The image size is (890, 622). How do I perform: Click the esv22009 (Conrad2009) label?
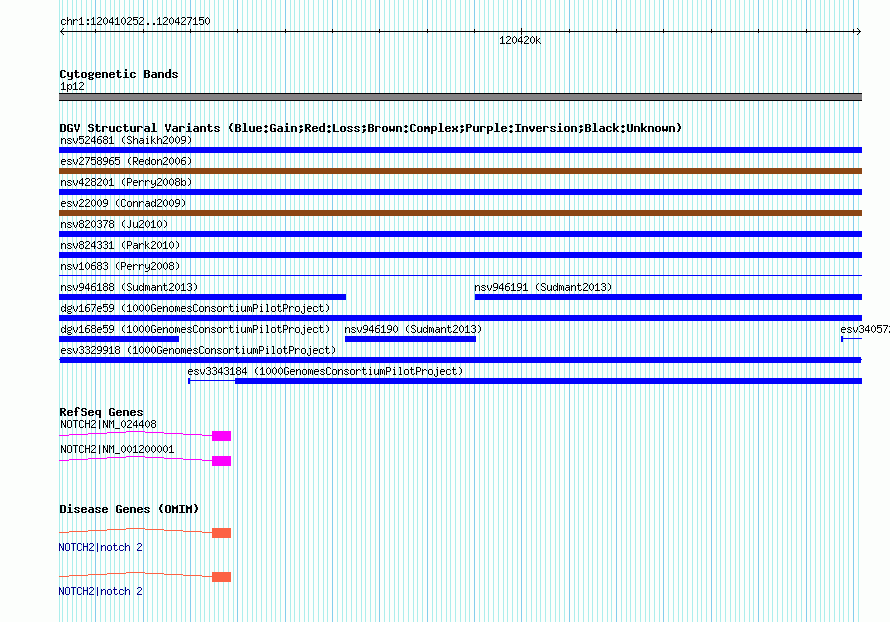click(123, 203)
